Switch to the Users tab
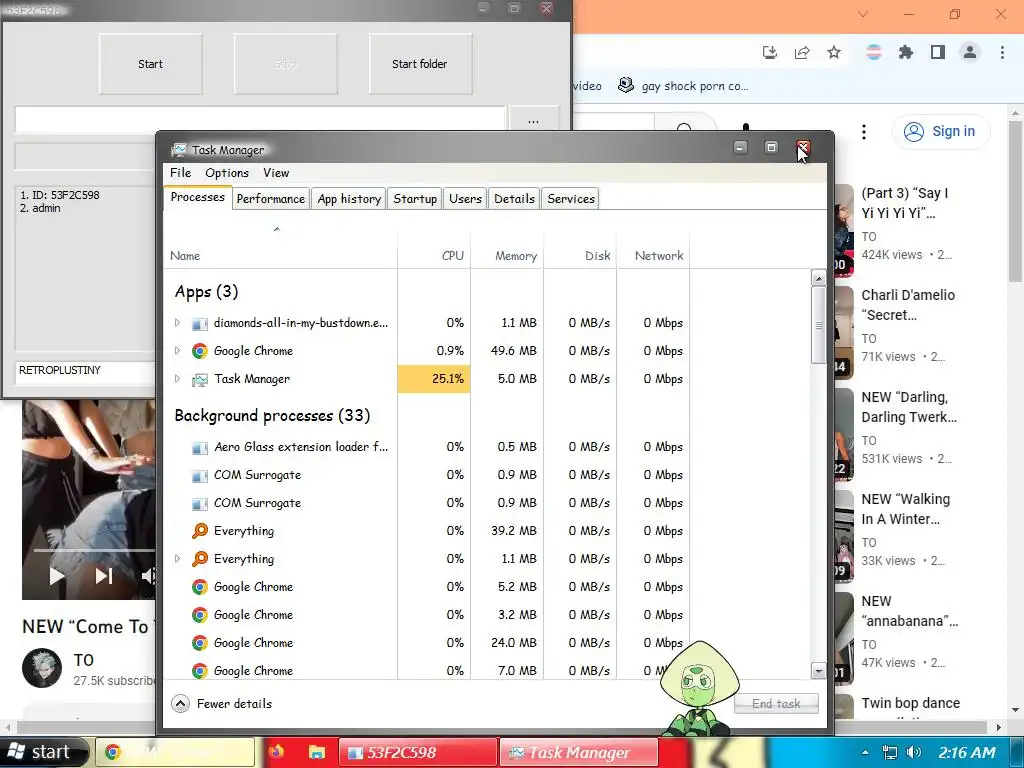 [x=465, y=199]
